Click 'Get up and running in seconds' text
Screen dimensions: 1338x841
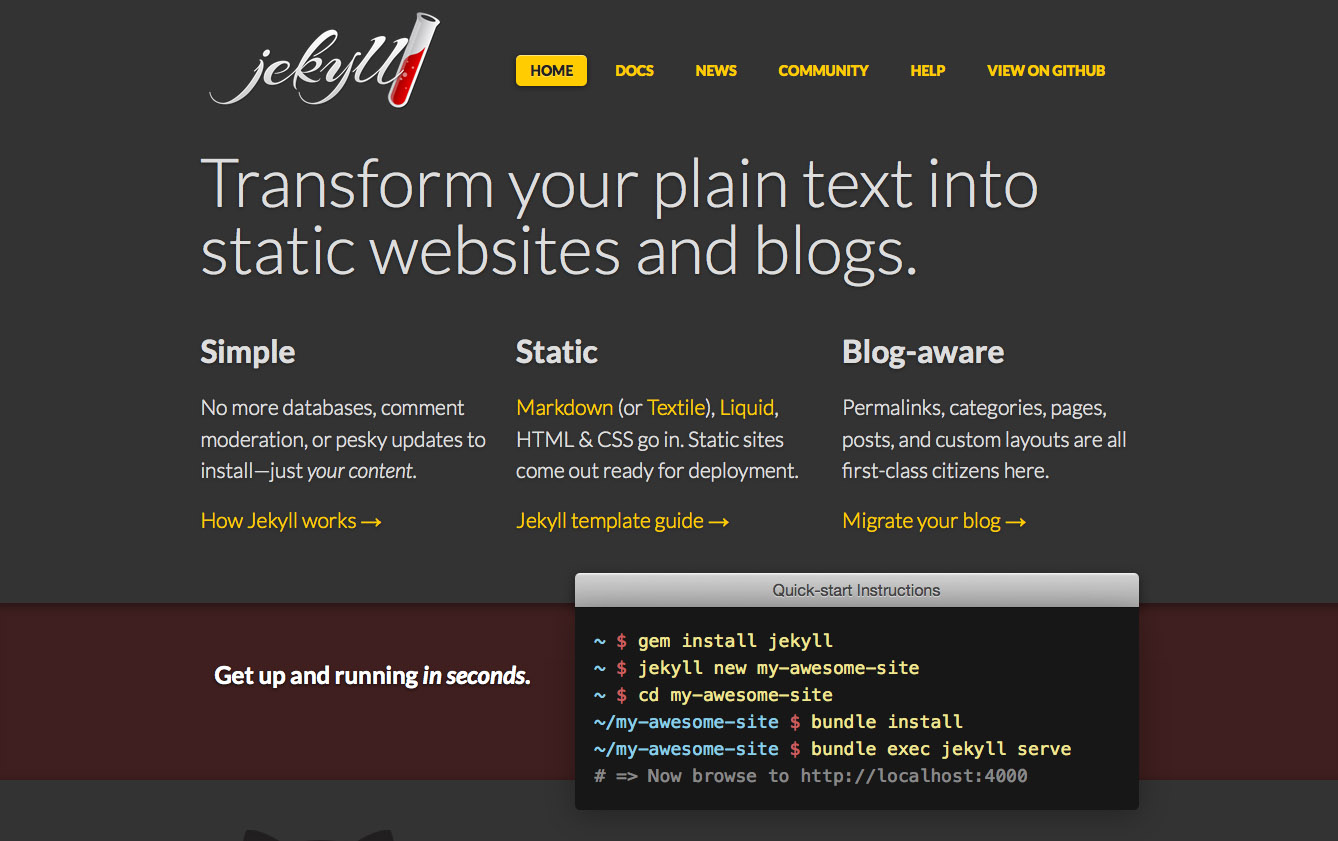click(372, 676)
